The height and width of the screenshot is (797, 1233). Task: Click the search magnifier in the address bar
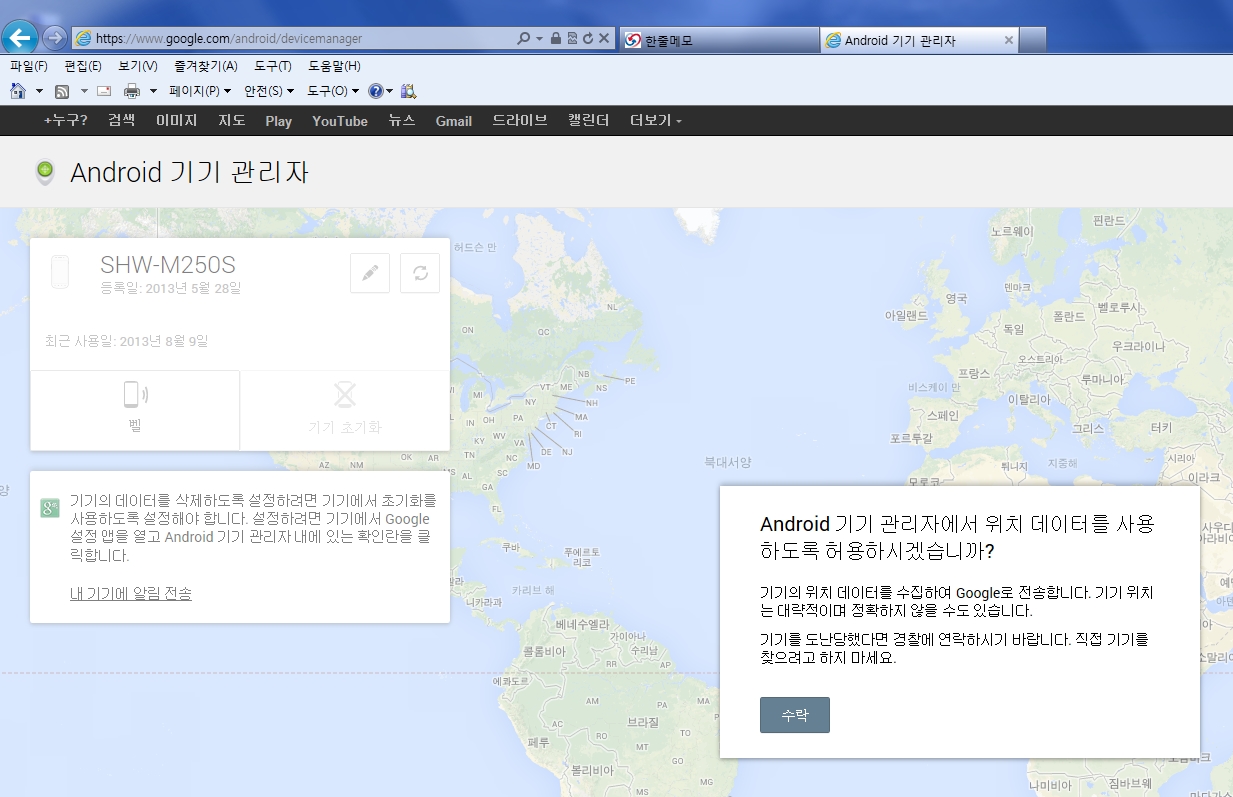click(x=524, y=39)
